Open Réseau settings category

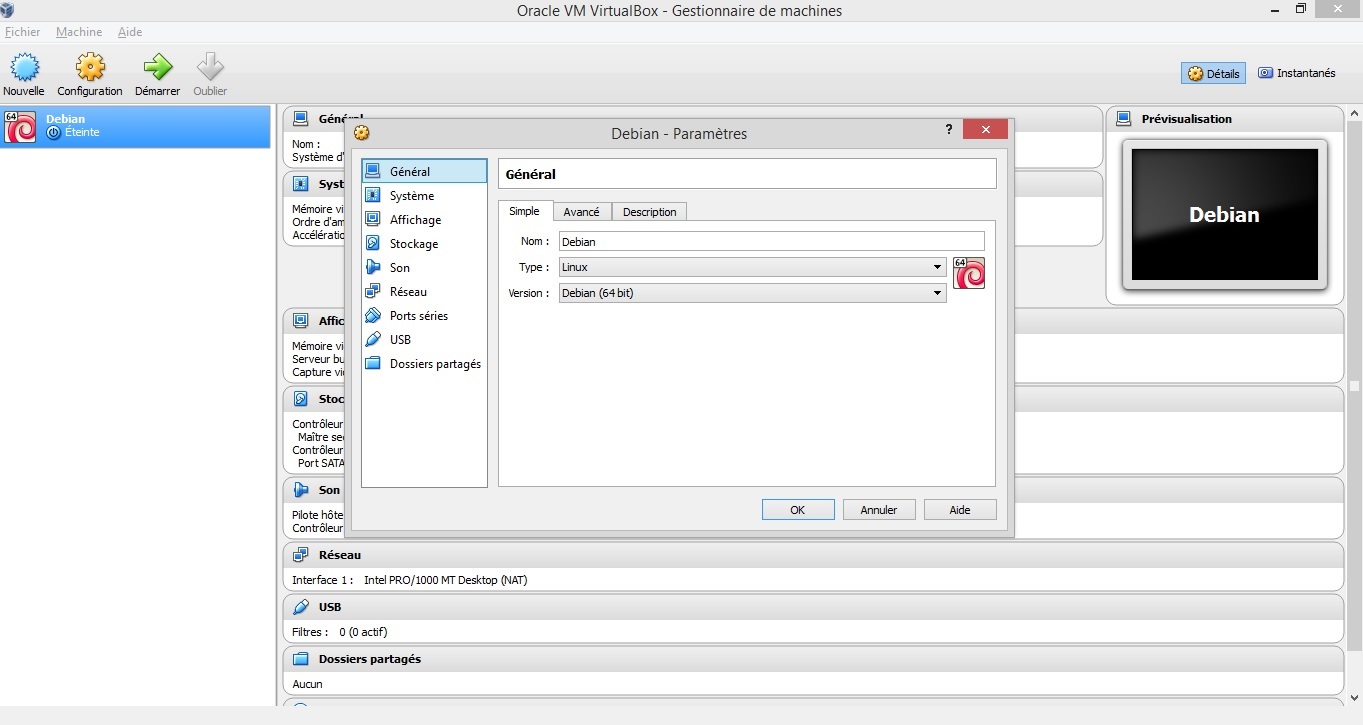point(424,292)
